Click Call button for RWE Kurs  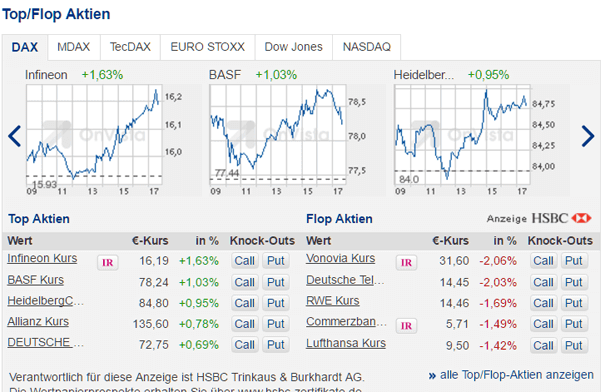[x=543, y=303]
